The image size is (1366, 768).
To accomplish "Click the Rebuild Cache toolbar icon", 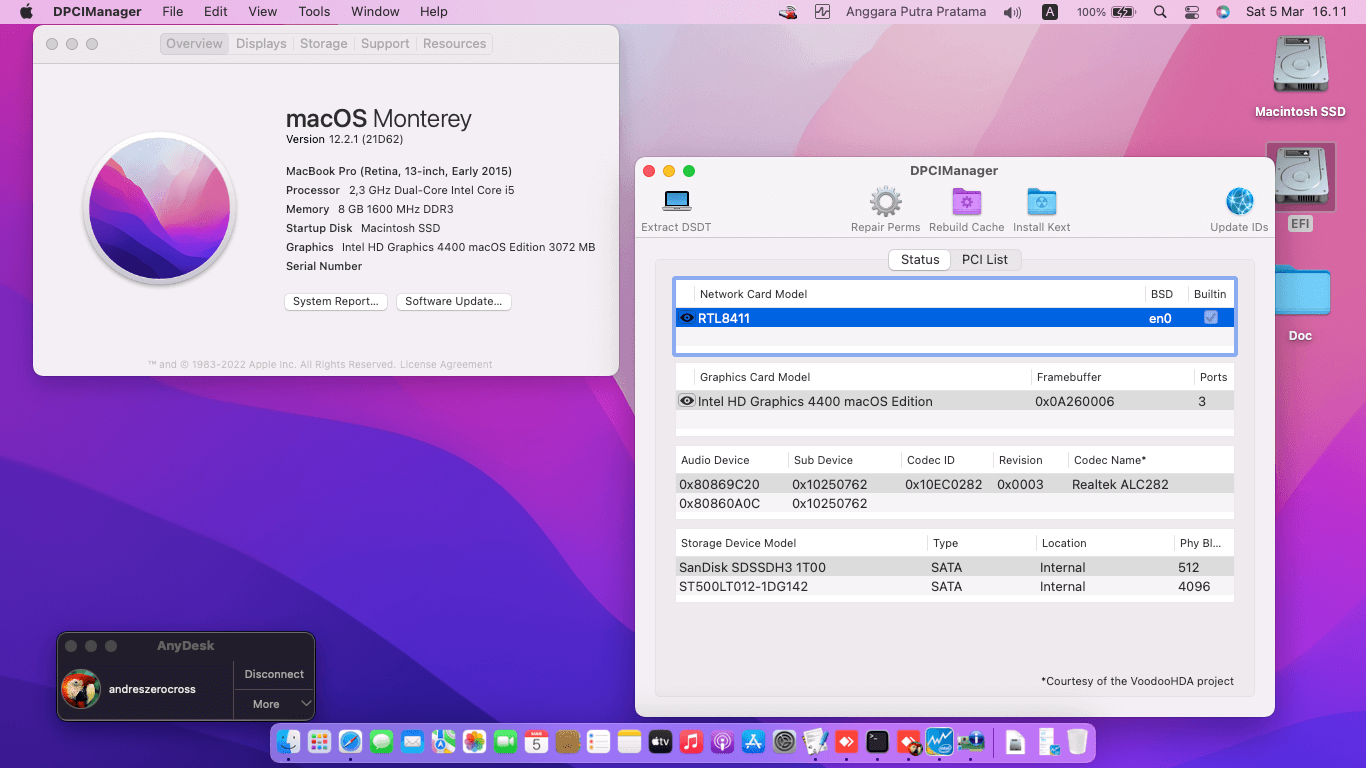I will (966, 201).
